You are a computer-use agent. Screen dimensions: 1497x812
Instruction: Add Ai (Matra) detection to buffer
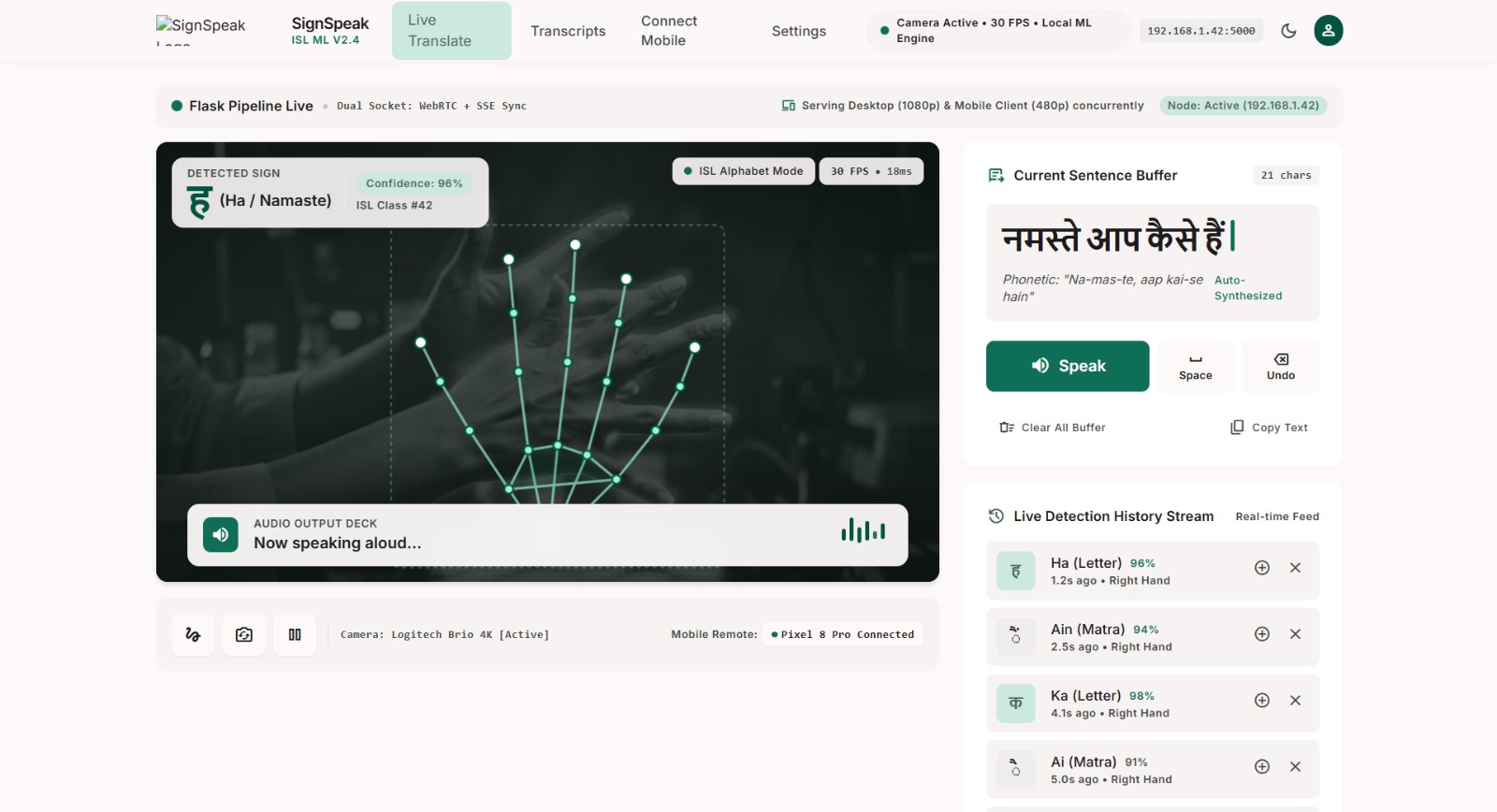click(1262, 767)
